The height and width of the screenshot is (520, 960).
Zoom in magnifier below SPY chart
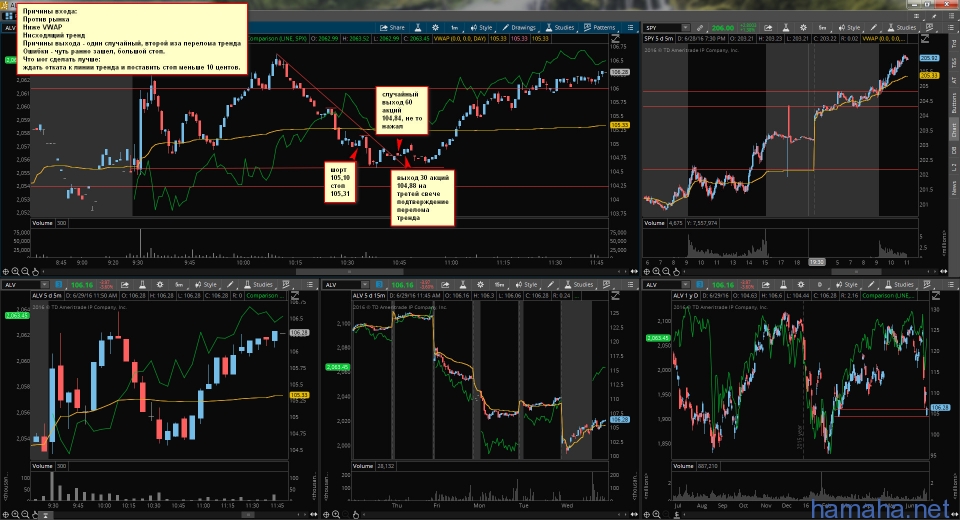(656, 271)
